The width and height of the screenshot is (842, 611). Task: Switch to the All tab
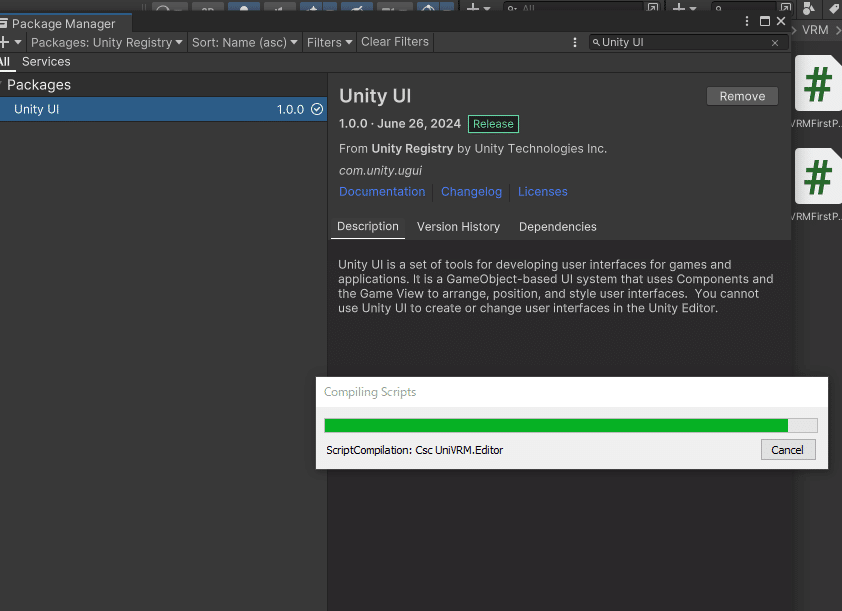click(5, 62)
